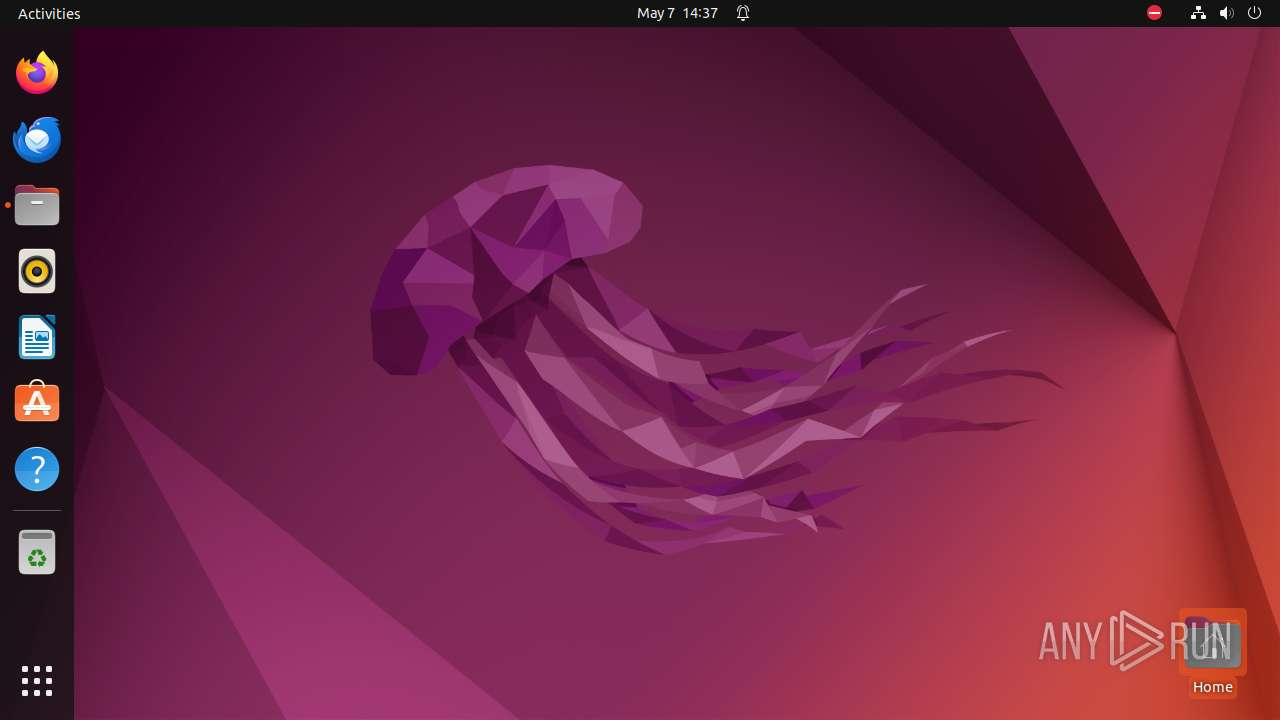Open the Files manager in the dock
Viewport: 1280px width, 720px height.
[x=37, y=205]
